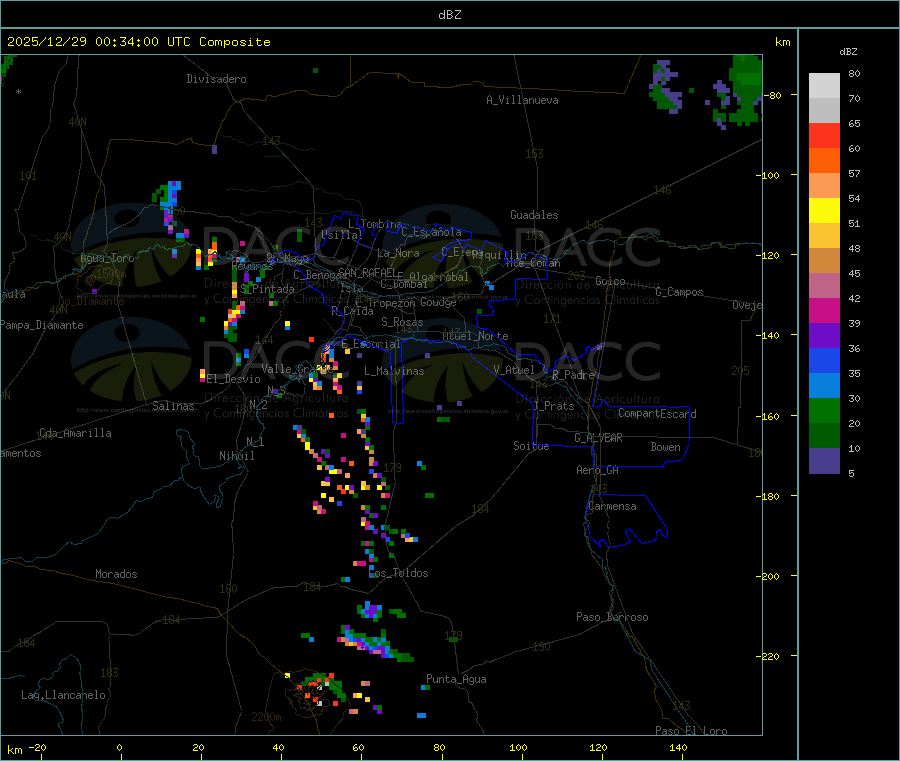
Task: Click the timestamp 2025/12/29 00:34:00 UTC Composite
Action: [x=138, y=42]
